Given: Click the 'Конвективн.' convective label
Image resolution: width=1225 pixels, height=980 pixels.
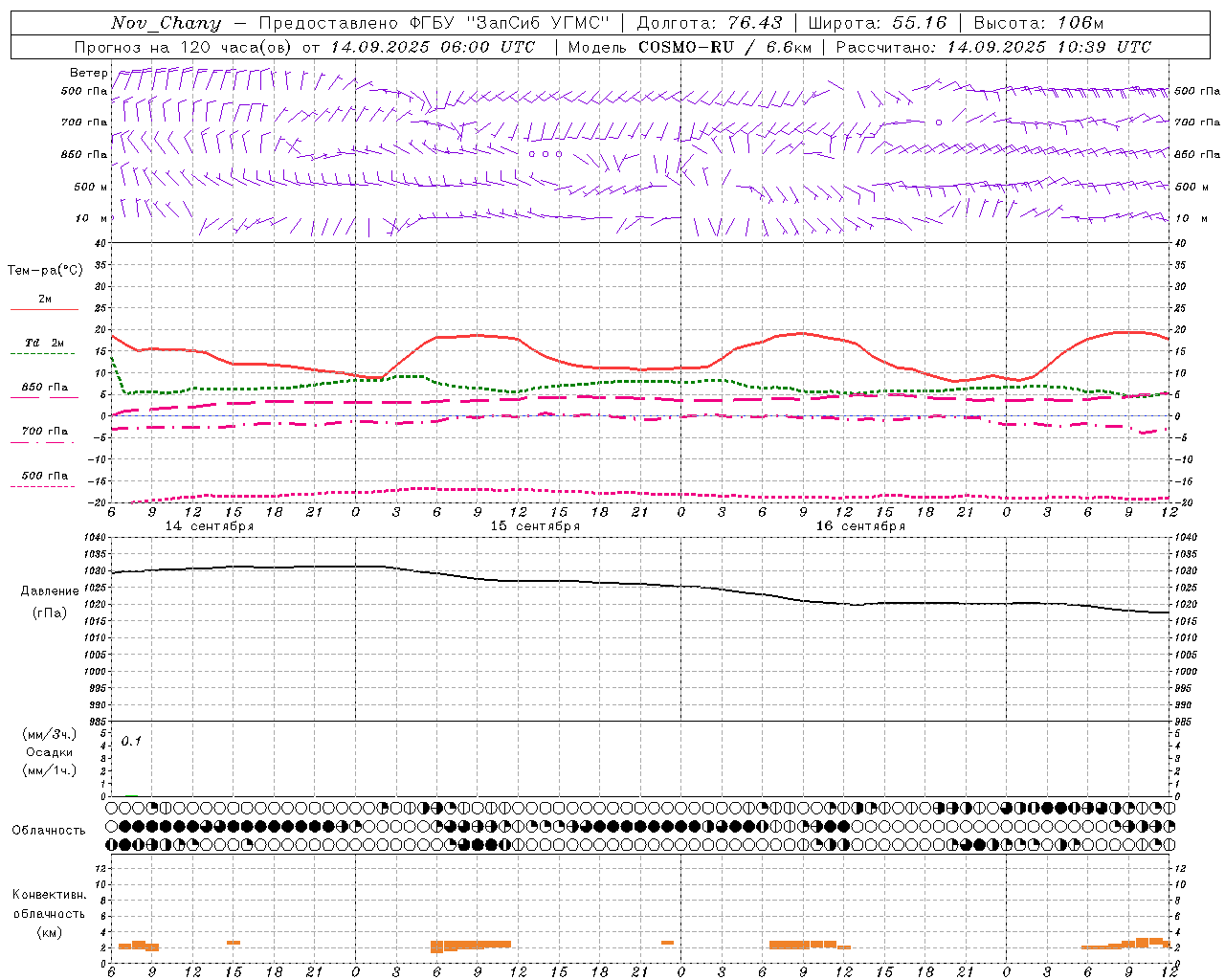Looking at the screenshot, I should [49, 895].
